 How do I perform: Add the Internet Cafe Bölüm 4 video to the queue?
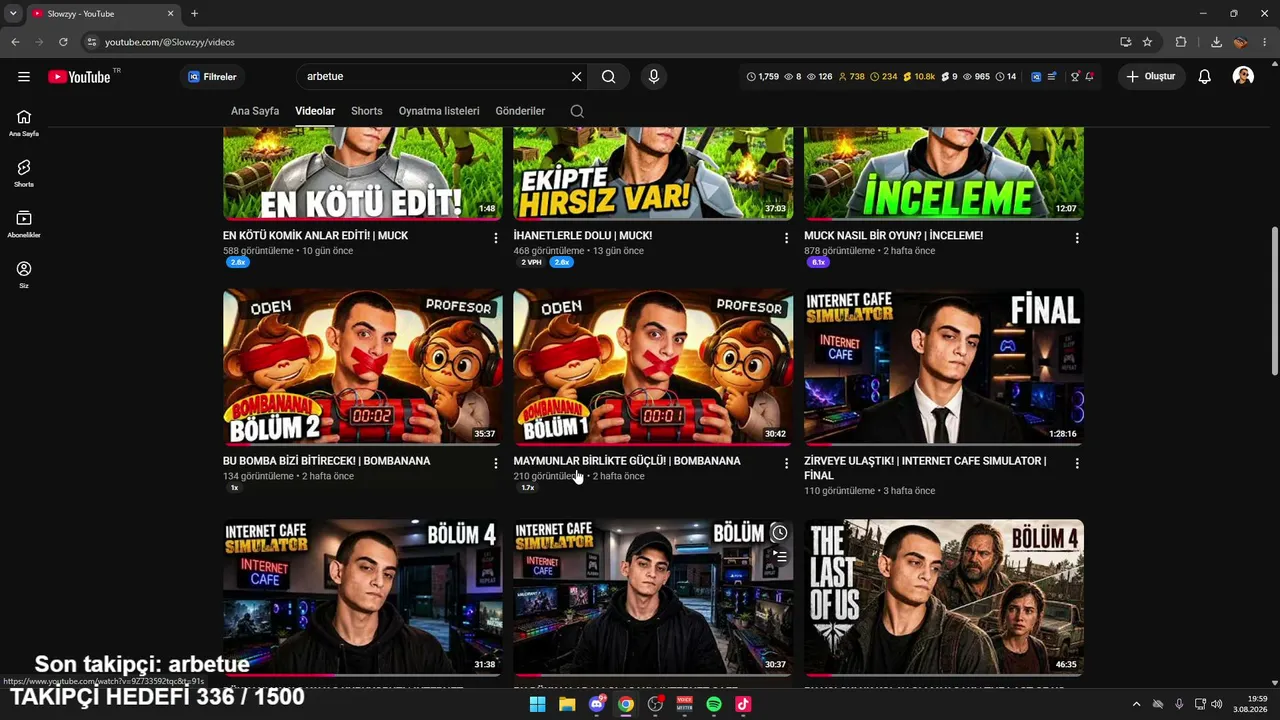779,557
